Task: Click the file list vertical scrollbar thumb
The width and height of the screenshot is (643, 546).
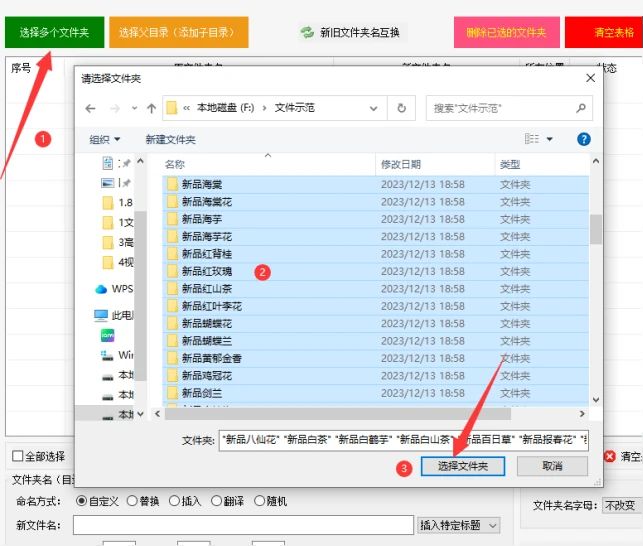Action: [596, 229]
